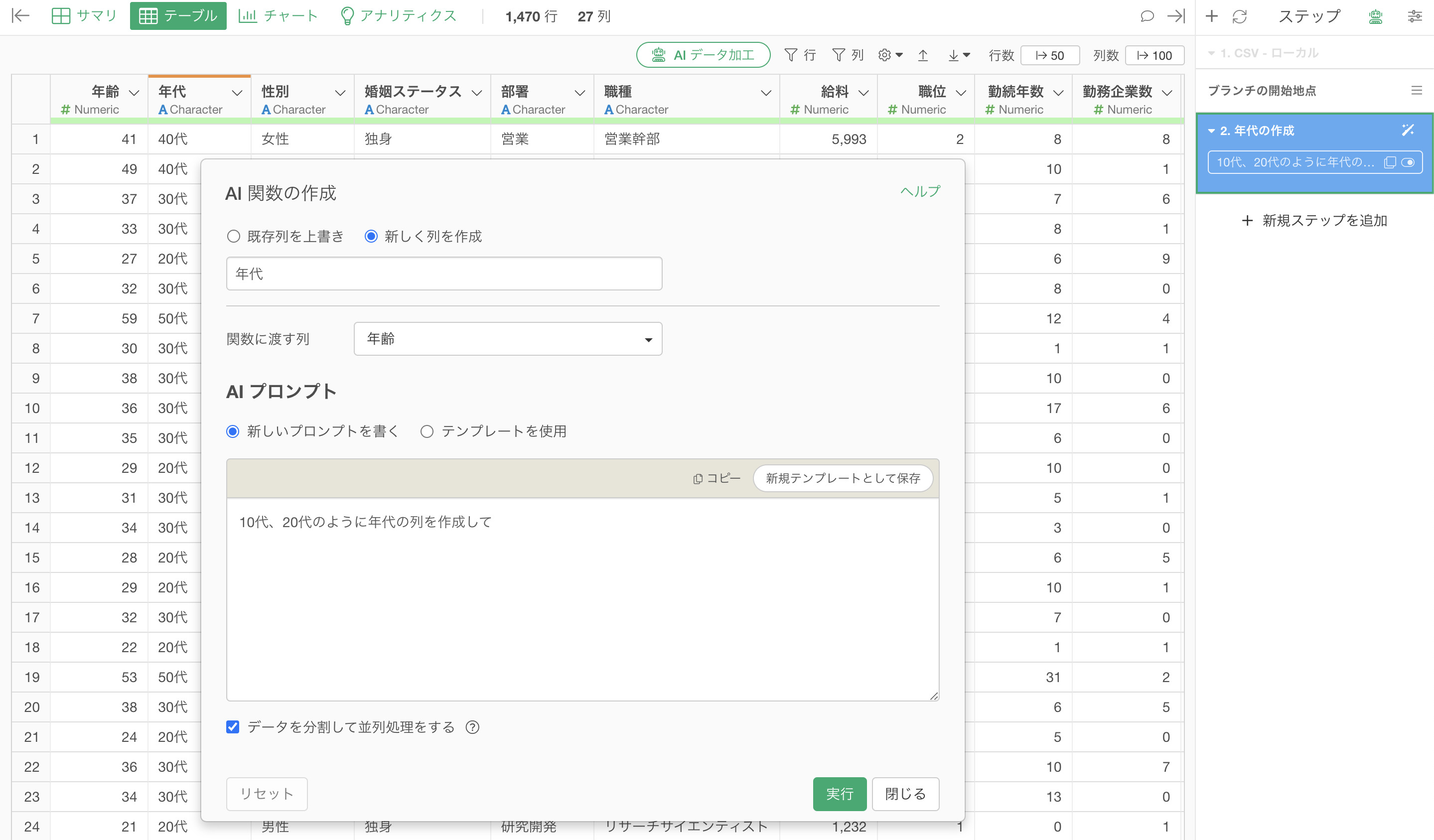Click the copy step icon on step 2

click(1390, 162)
